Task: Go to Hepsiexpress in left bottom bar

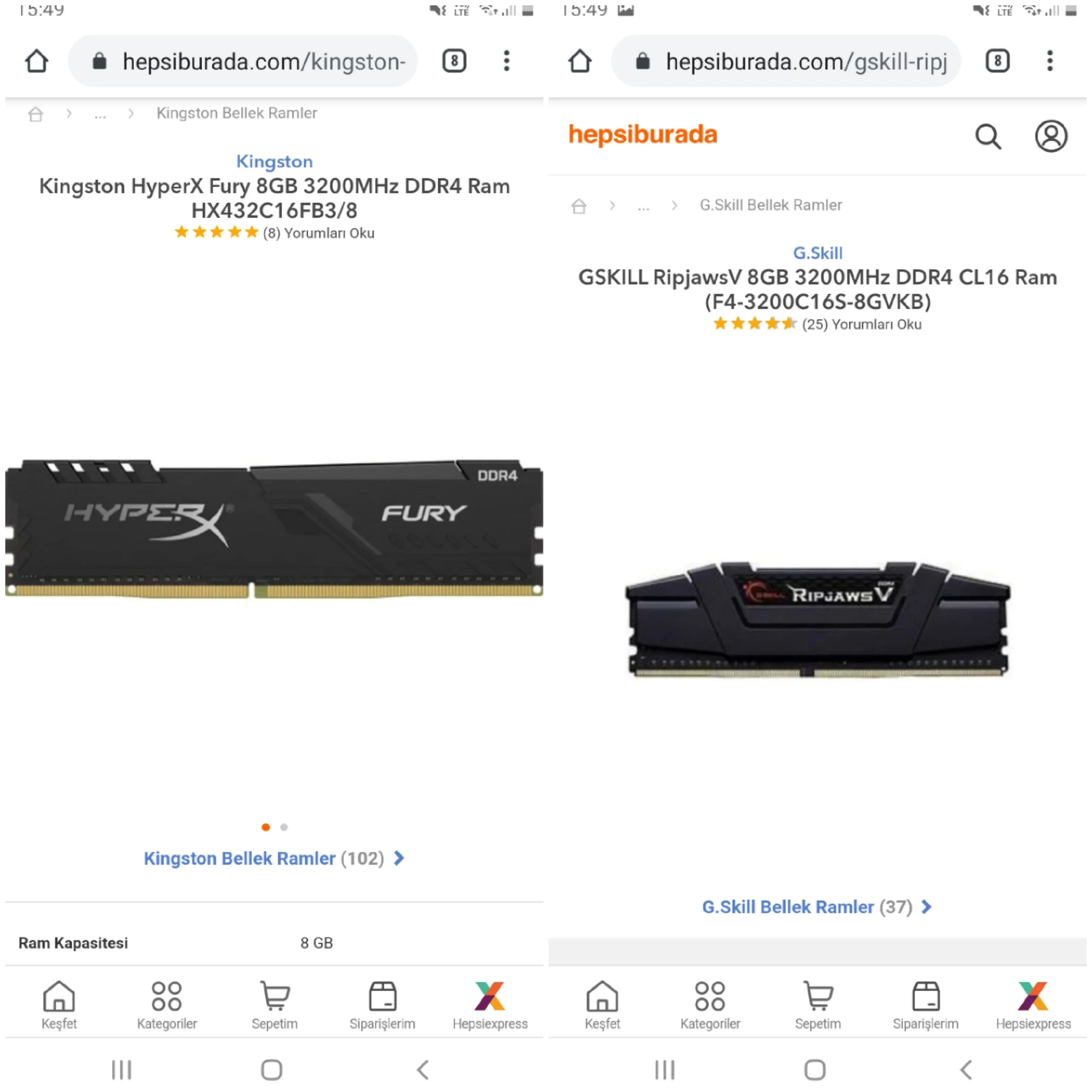Action: 489,1006
